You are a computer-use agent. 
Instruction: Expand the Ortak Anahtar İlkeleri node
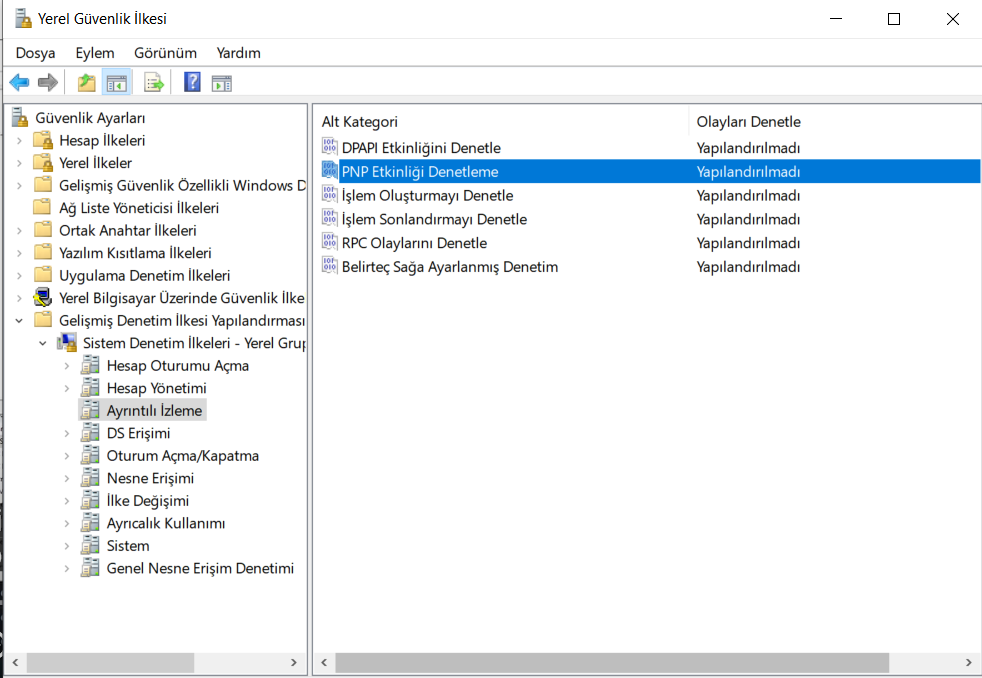point(19,230)
